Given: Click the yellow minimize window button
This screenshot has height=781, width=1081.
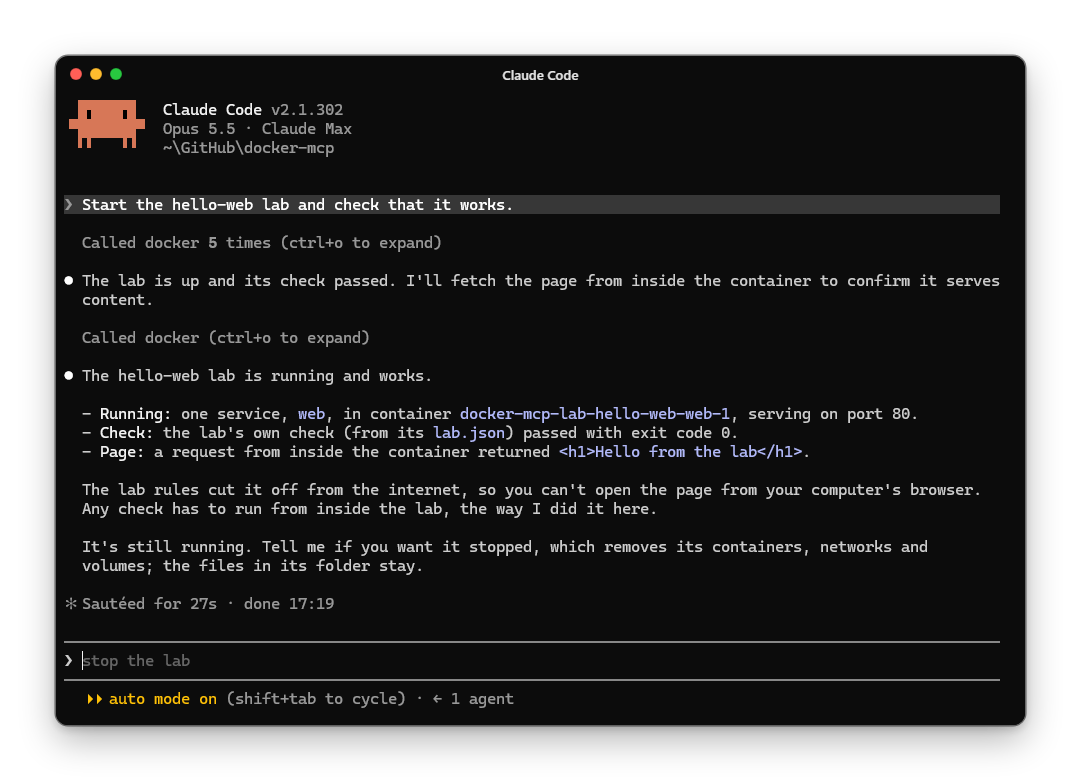Looking at the screenshot, I should pyautogui.click(x=97, y=74).
